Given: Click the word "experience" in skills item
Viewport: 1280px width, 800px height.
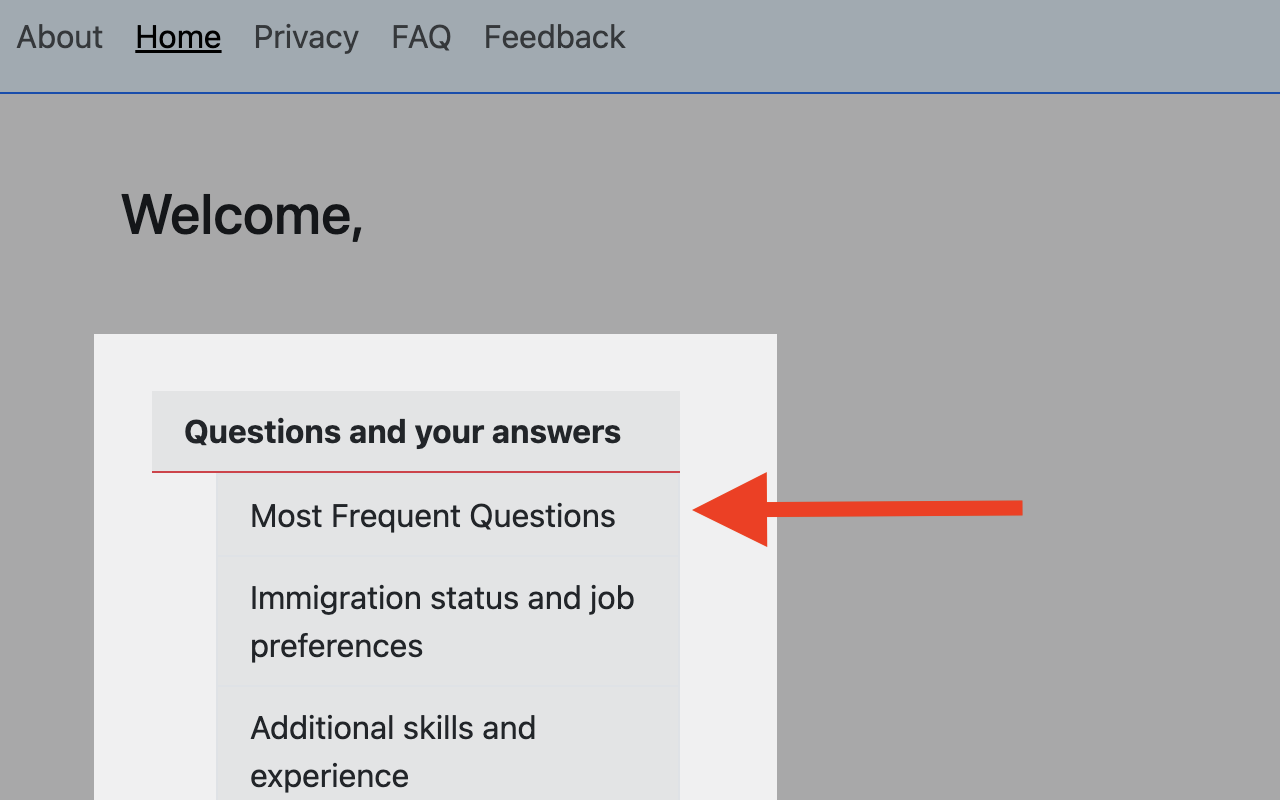Looking at the screenshot, I should click(329, 776).
